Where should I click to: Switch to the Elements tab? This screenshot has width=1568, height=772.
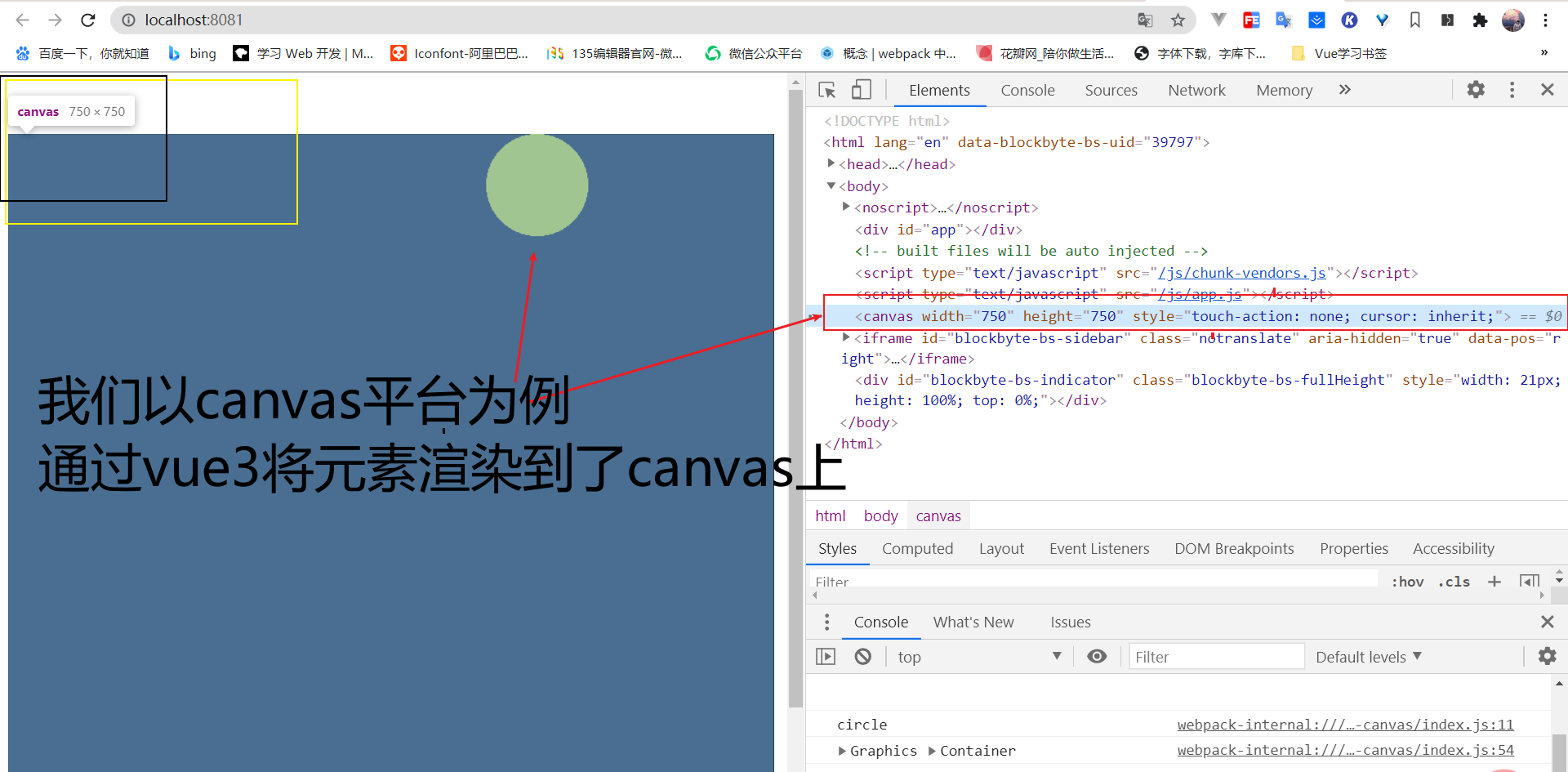[x=939, y=90]
